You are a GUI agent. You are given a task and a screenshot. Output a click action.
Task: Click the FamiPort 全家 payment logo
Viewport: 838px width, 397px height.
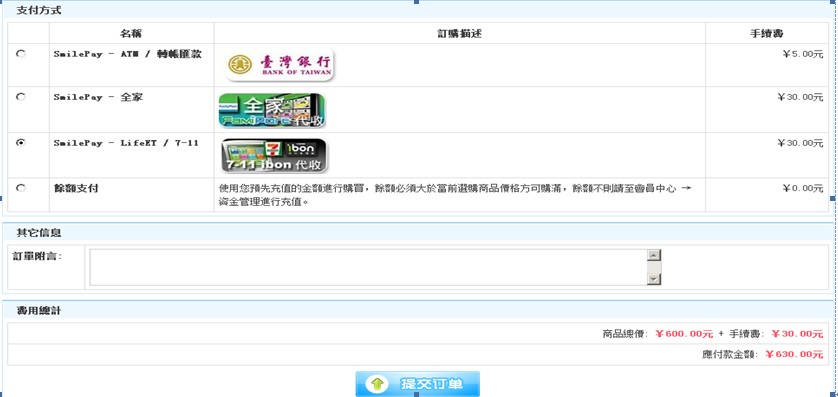272,111
